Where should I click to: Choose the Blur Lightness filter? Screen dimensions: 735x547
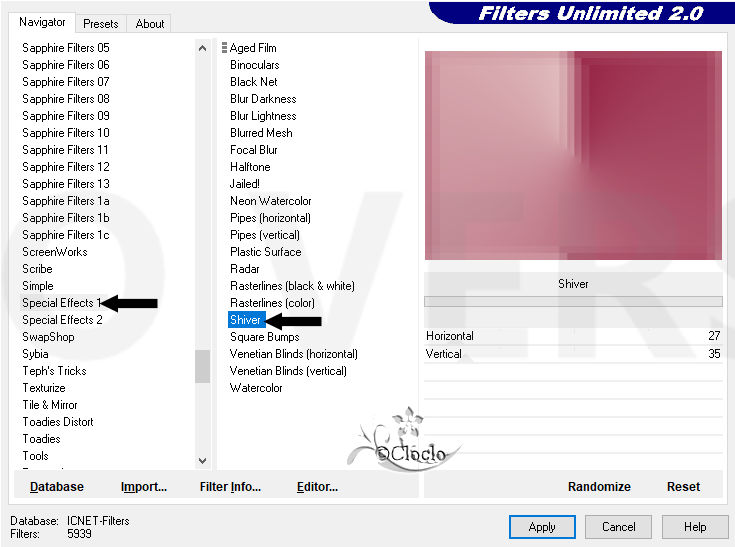pyautogui.click(x=263, y=116)
